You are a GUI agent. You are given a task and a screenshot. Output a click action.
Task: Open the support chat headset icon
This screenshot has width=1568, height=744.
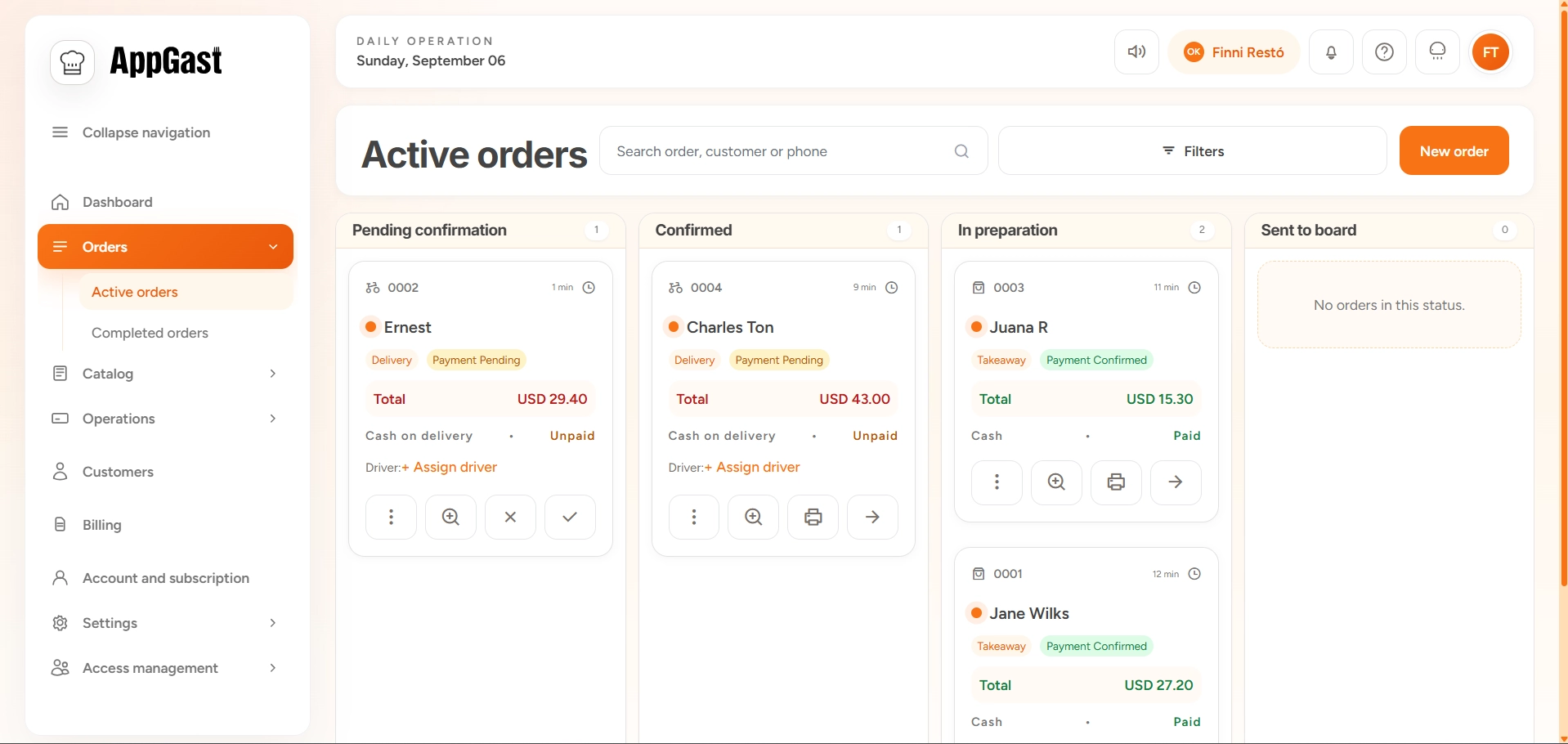[1437, 52]
